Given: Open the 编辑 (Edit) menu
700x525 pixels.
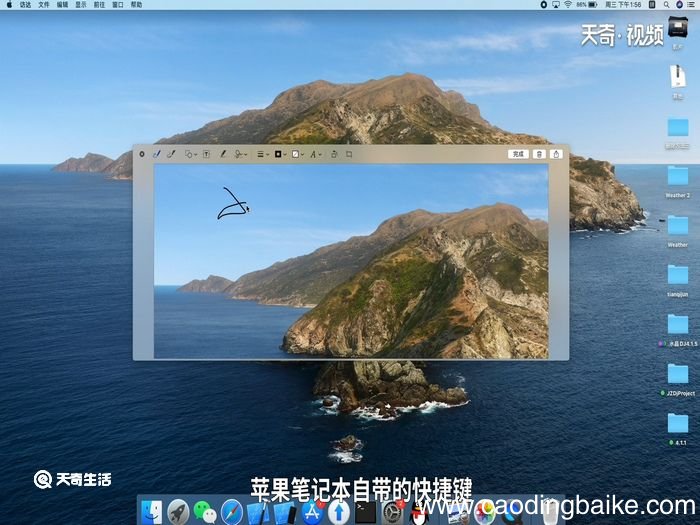Looking at the screenshot, I should (x=62, y=4).
